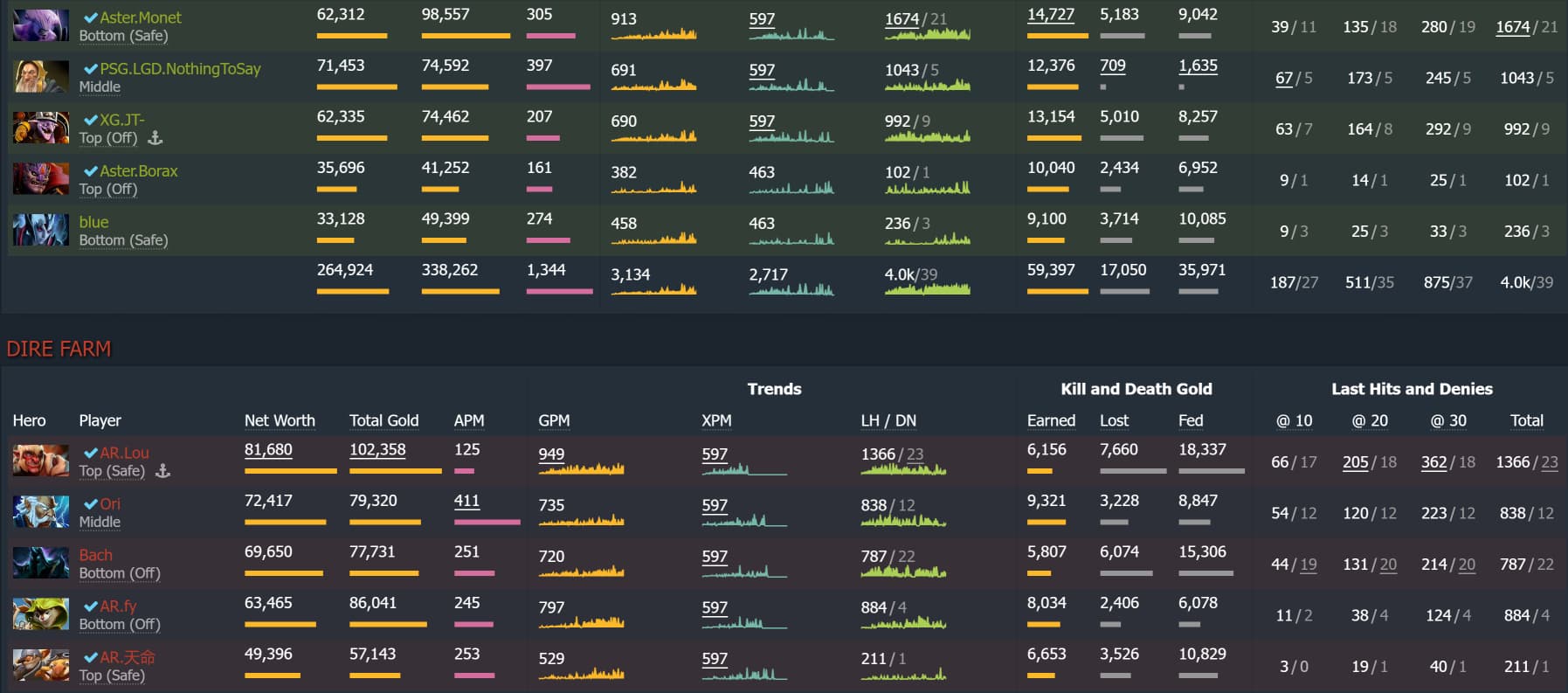The image size is (1568, 693).
Task: Click the anchor icon beside AR.Lou's Top (Safe)
Action: point(162,471)
